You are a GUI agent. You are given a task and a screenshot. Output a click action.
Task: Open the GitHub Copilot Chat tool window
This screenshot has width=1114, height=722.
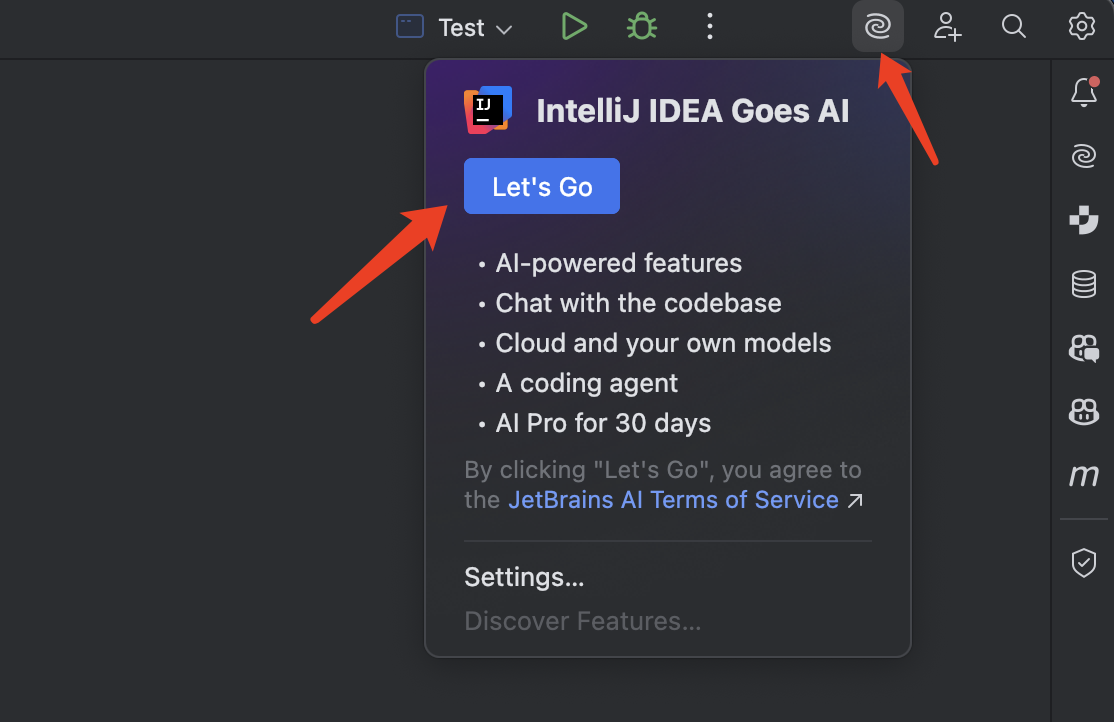(1084, 348)
